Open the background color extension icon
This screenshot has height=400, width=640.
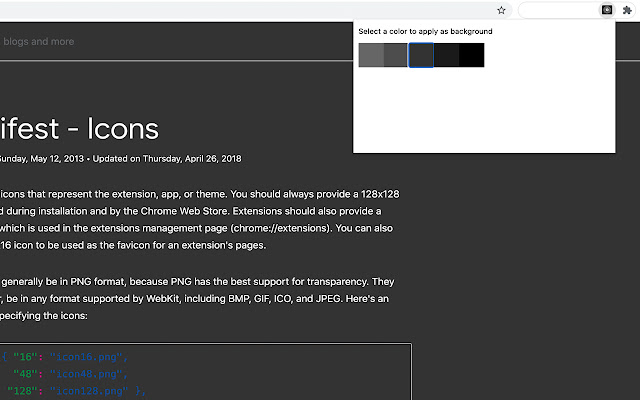607,10
